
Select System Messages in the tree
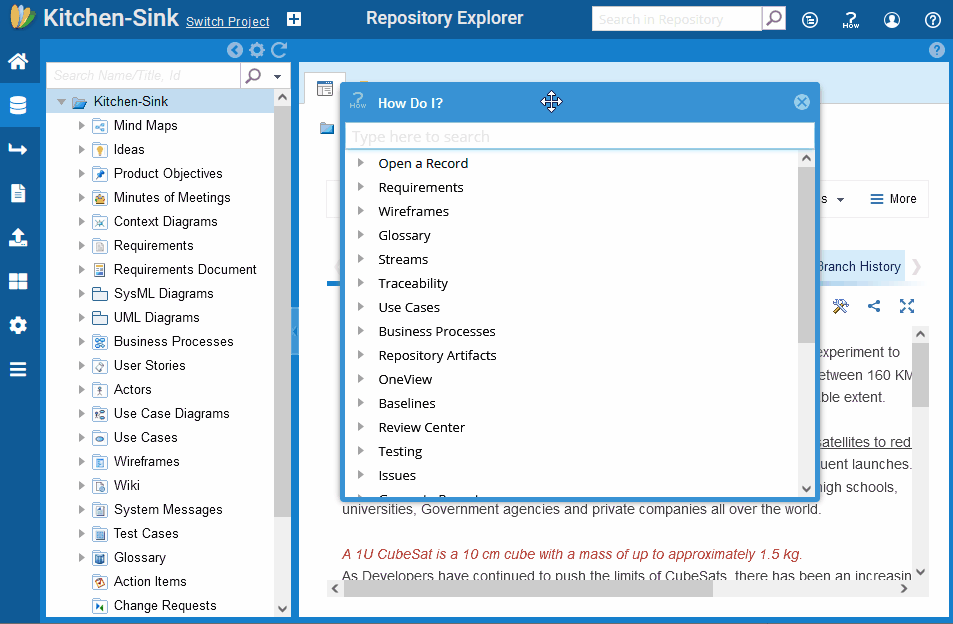(x=168, y=510)
